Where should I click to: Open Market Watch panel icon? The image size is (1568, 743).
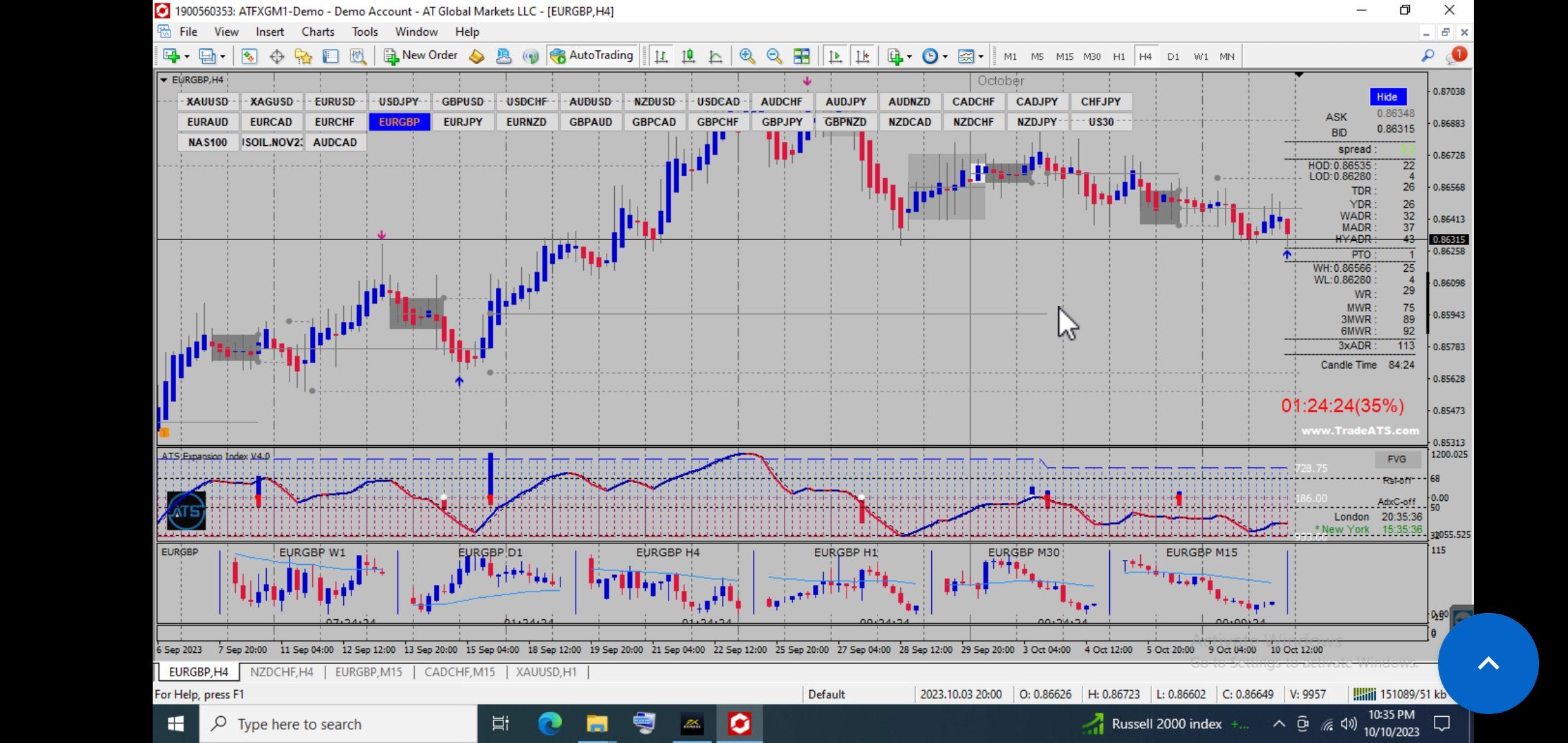point(249,56)
